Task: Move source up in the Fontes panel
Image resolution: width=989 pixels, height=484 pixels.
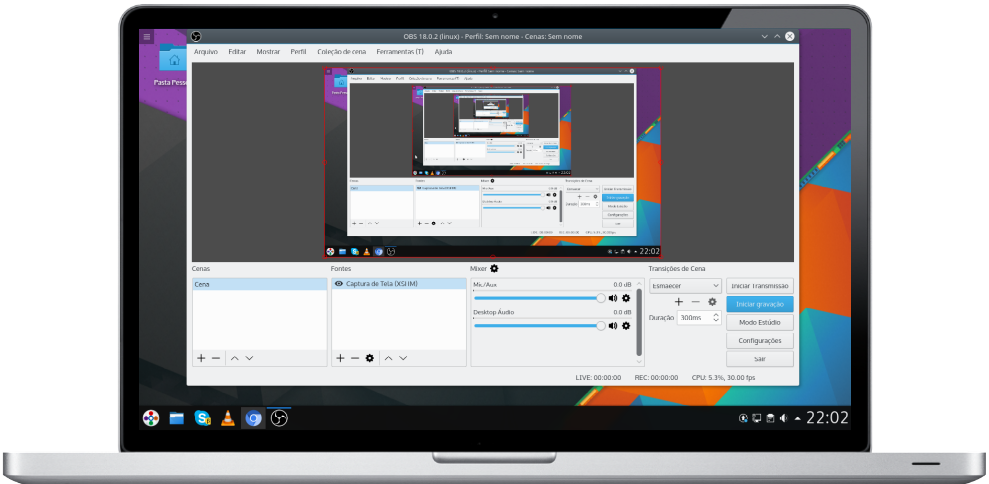Action: (389, 358)
